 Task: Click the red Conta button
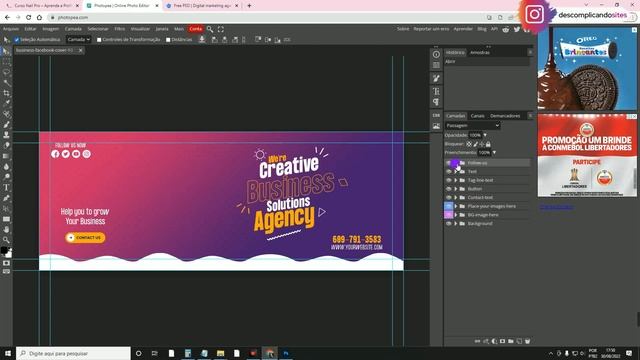click(x=196, y=29)
